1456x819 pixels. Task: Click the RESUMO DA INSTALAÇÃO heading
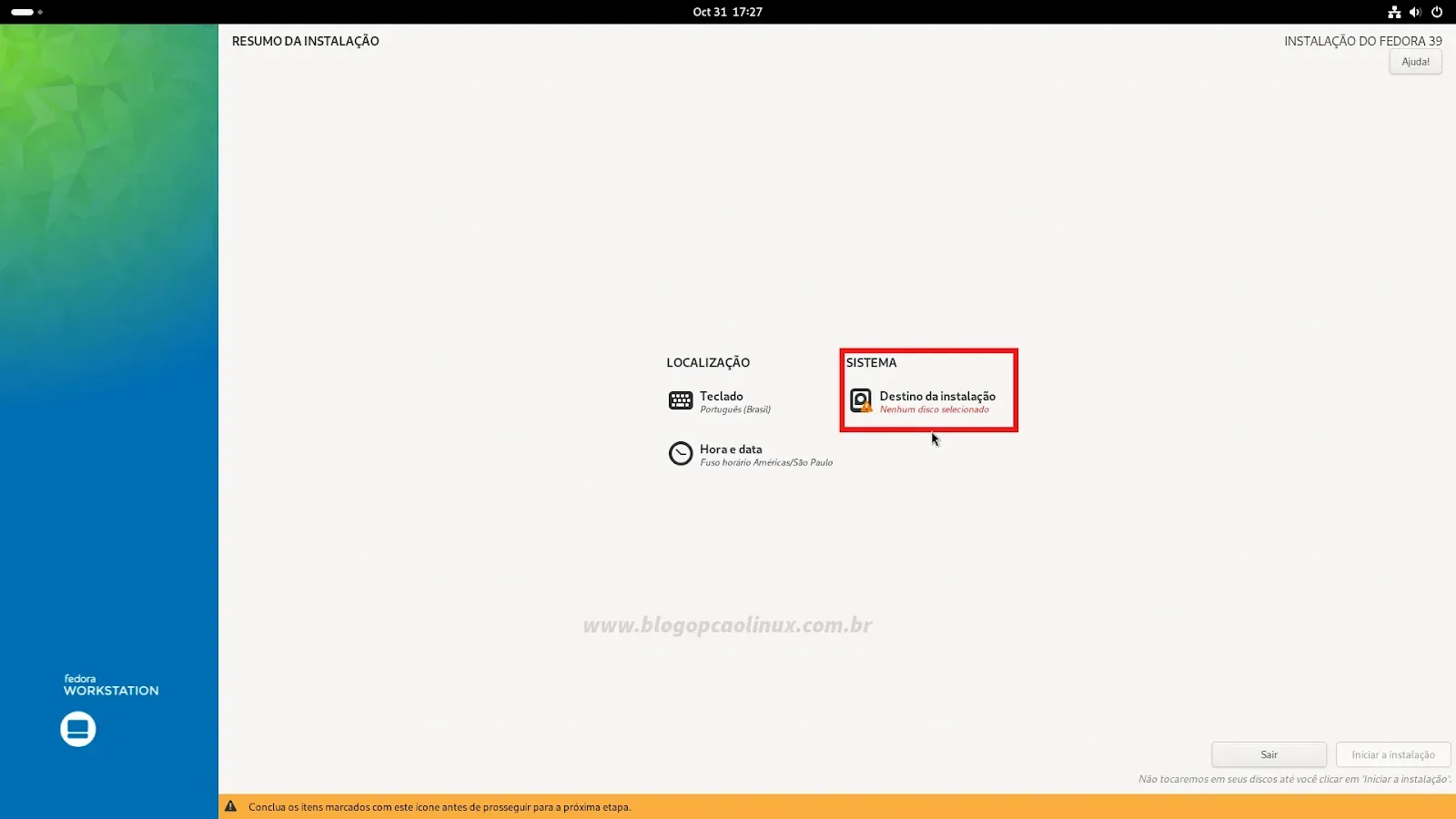[x=306, y=41]
